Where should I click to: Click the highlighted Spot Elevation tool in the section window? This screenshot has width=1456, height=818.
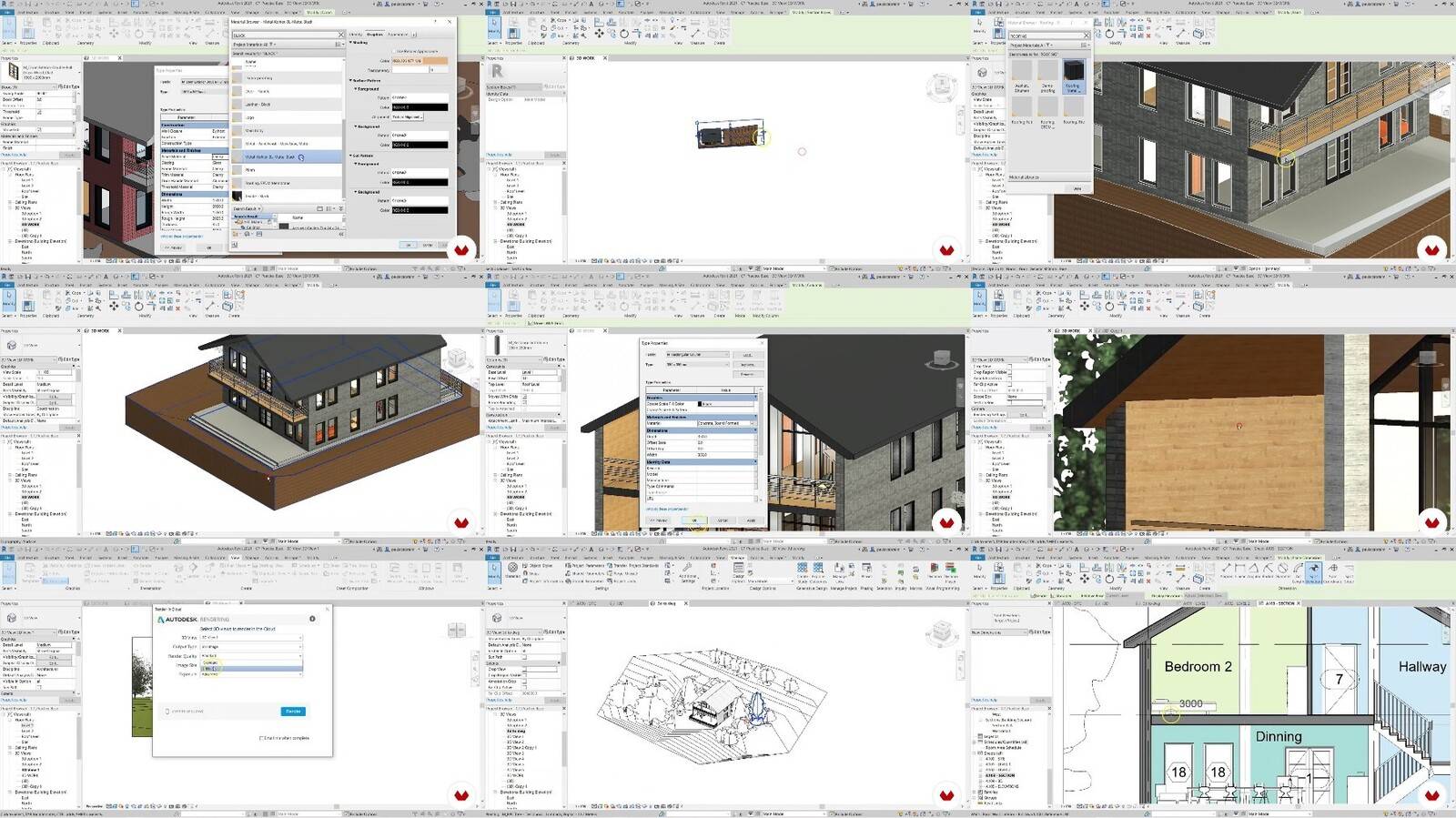pyautogui.click(x=1313, y=573)
